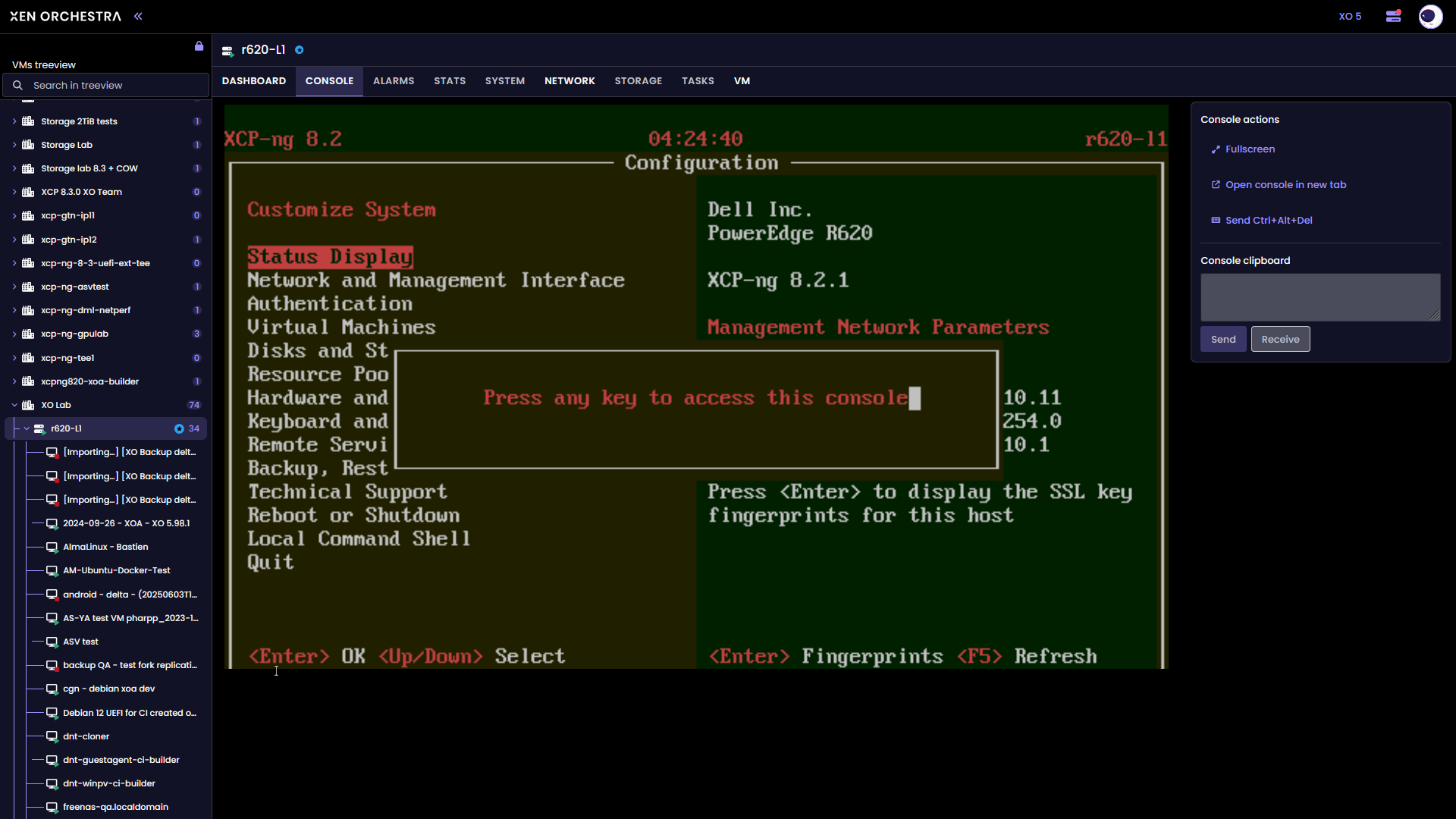Screen dimensions: 1456x819
Task: Click the pool icon for xcp-ng-tee1
Action: pos(28,358)
